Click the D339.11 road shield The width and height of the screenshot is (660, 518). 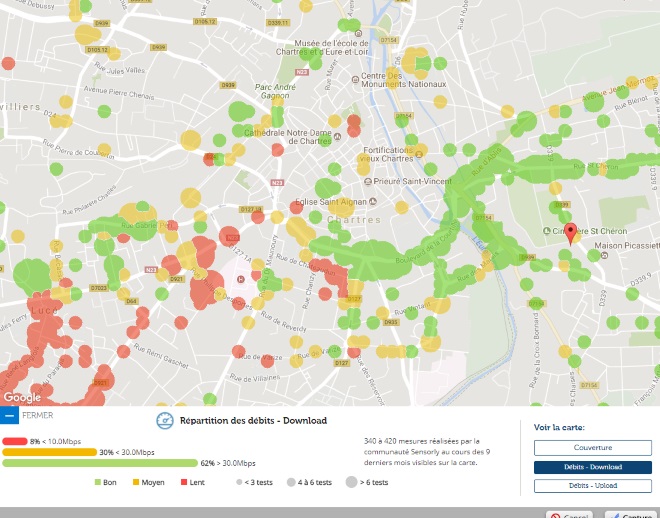coord(278,22)
